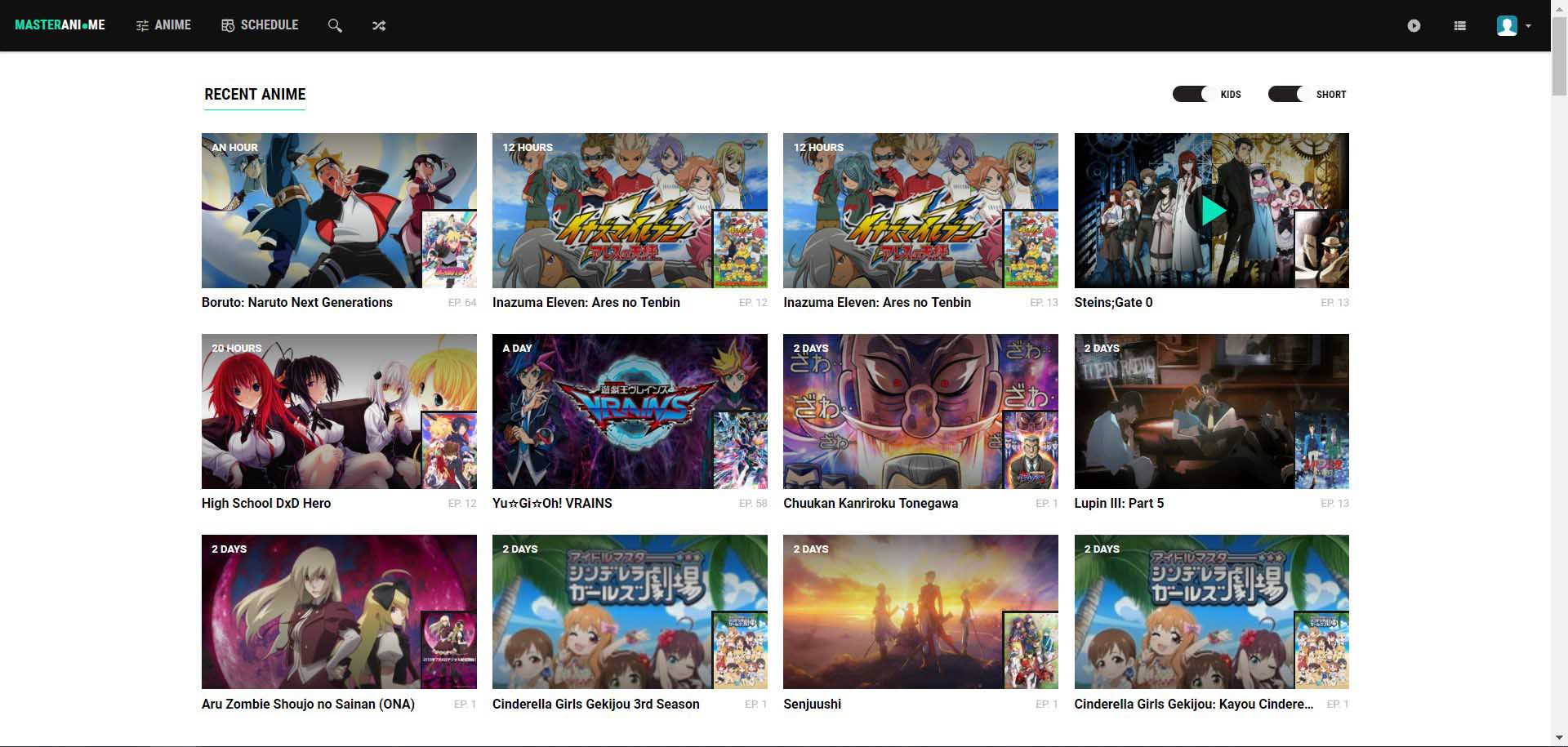The width and height of the screenshot is (1568, 747).
Task: Go to the MASTERANI.ME home logo
Action: [x=60, y=25]
